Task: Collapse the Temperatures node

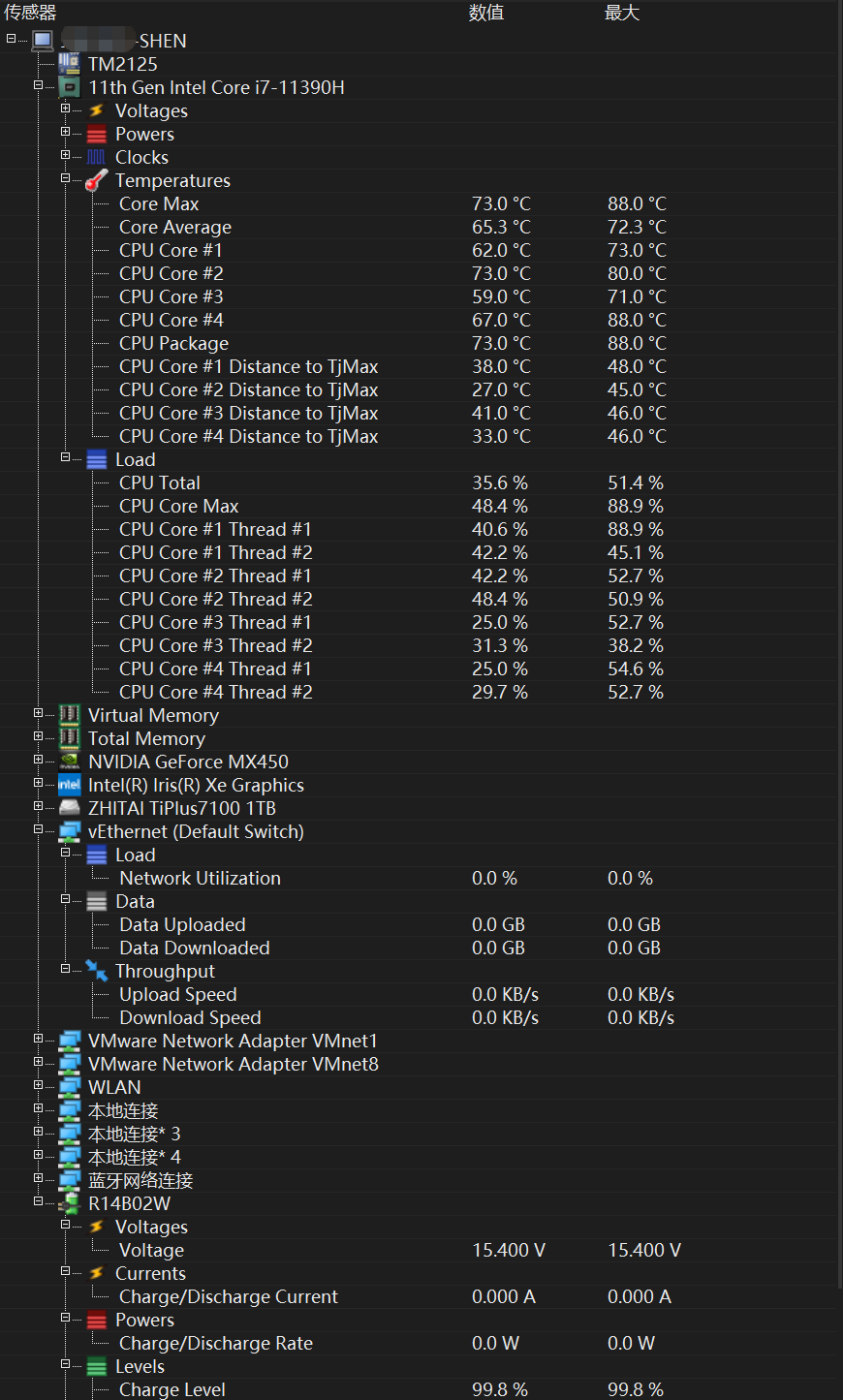Action: pyautogui.click(x=65, y=178)
